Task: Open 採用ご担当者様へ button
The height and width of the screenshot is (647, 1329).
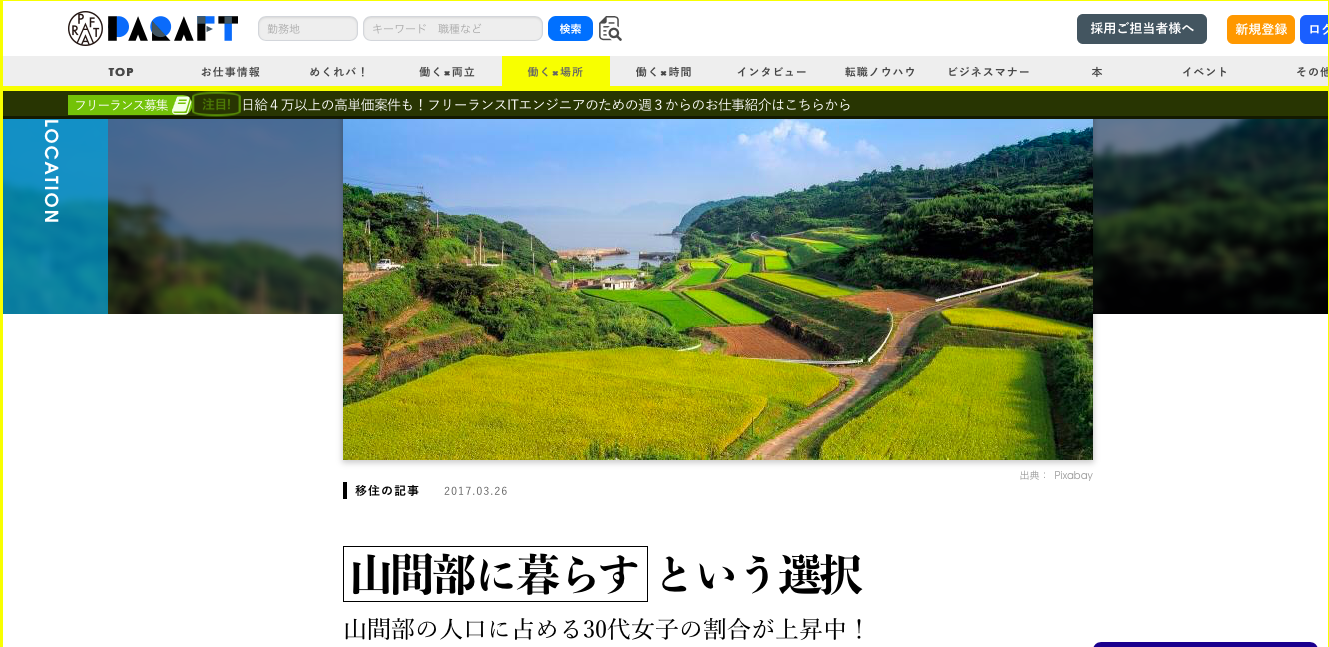Action: pyautogui.click(x=1142, y=29)
